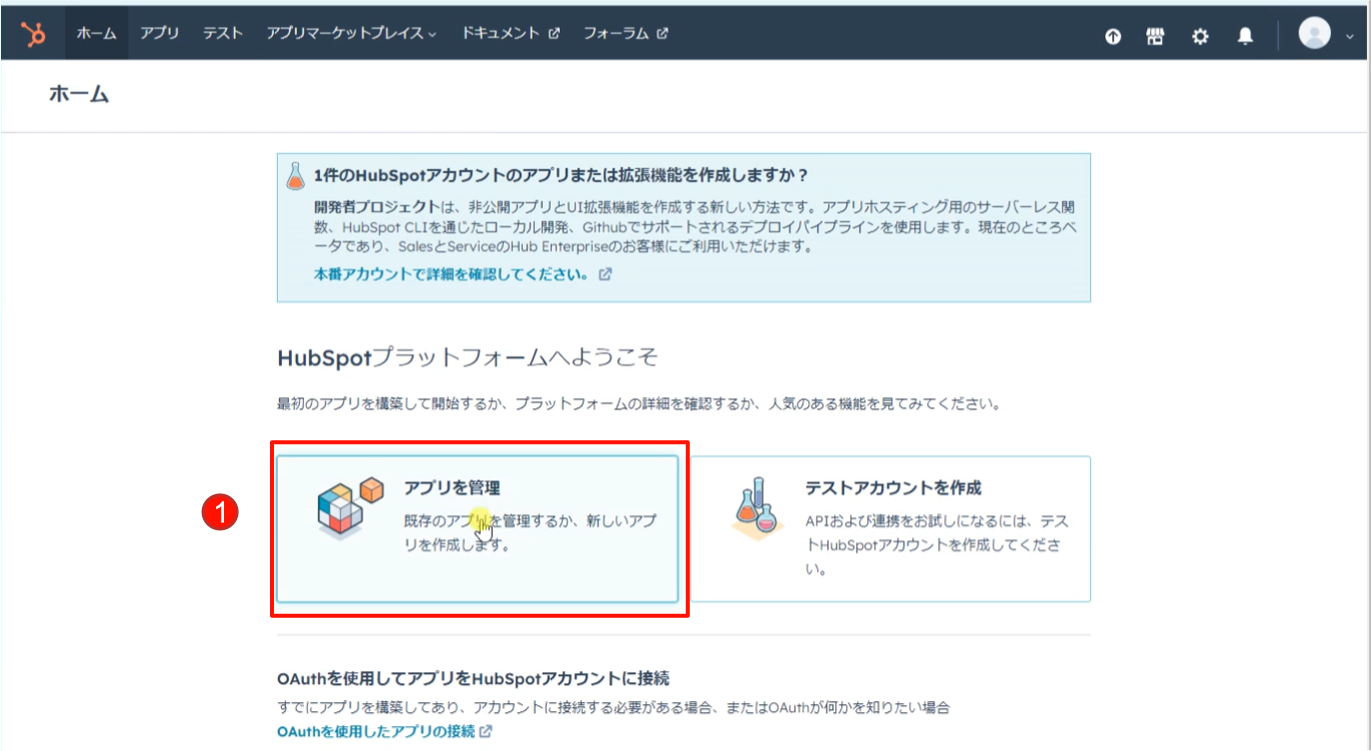This screenshot has width=1371, height=751.
Task: Click the user avatar icon
Action: [1314, 34]
